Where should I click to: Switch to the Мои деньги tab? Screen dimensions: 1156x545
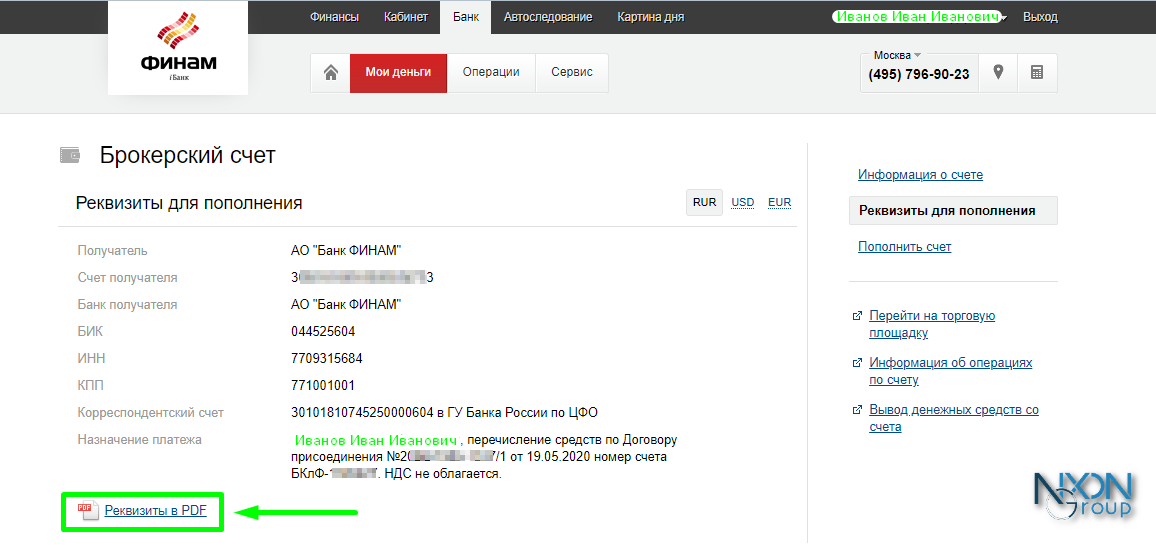click(x=398, y=72)
